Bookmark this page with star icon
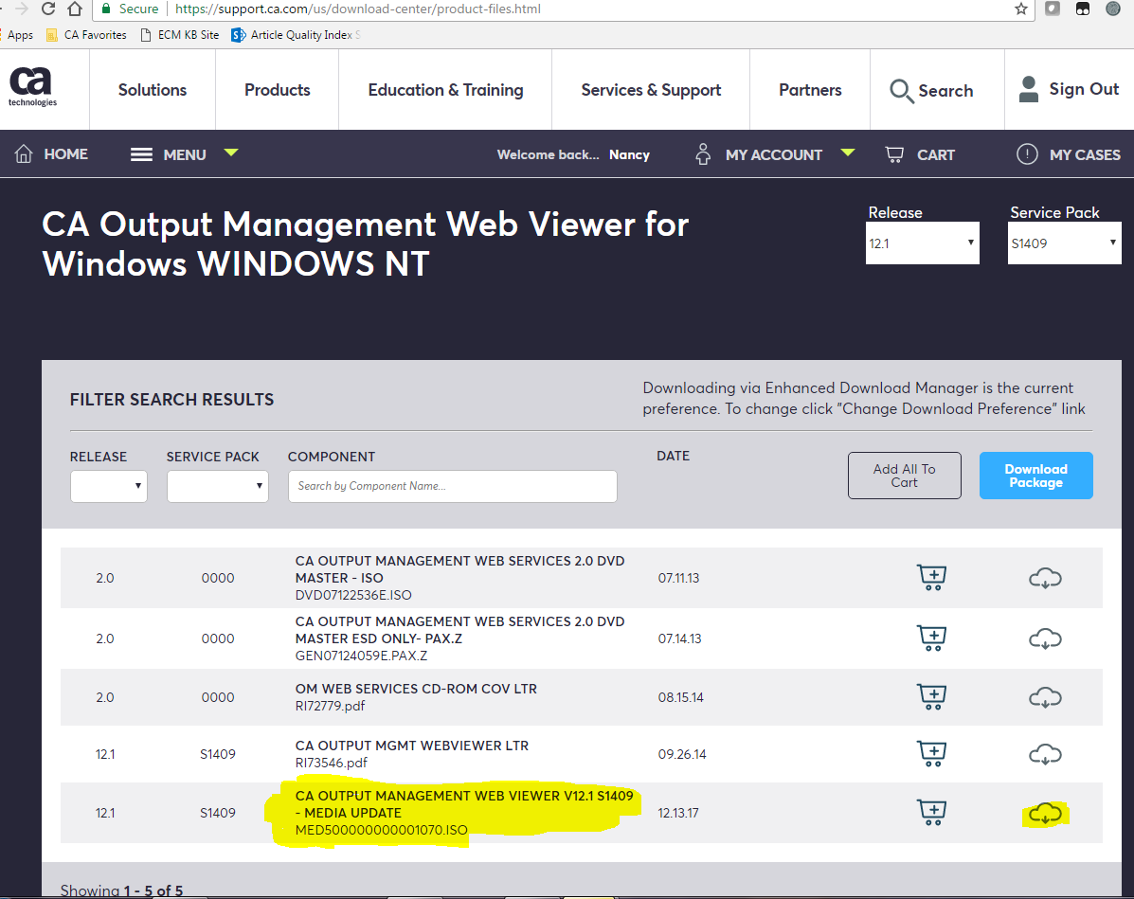Image resolution: width=1134 pixels, height=899 pixels. (1020, 9)
